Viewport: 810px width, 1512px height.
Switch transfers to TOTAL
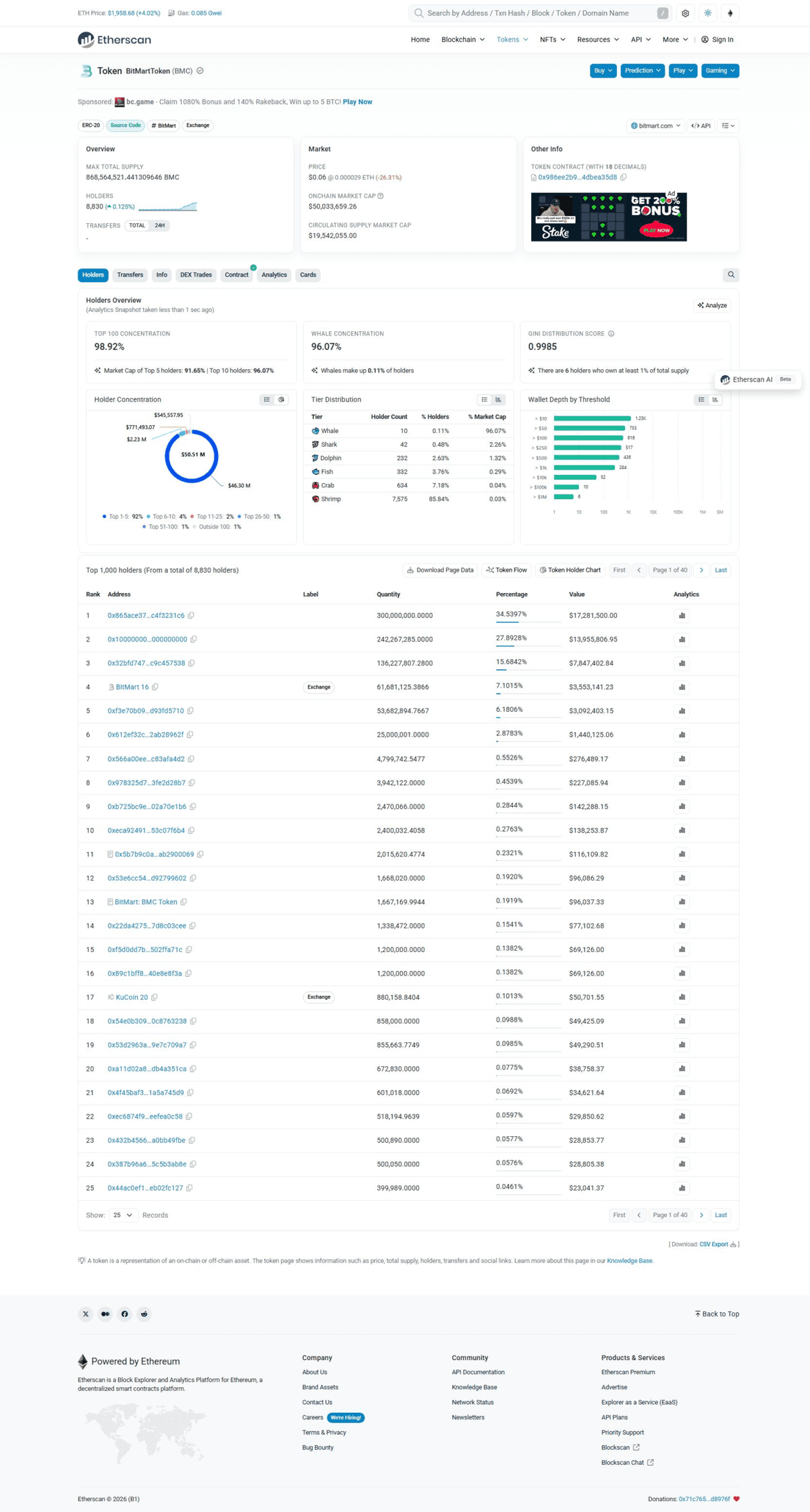[137, 225]
